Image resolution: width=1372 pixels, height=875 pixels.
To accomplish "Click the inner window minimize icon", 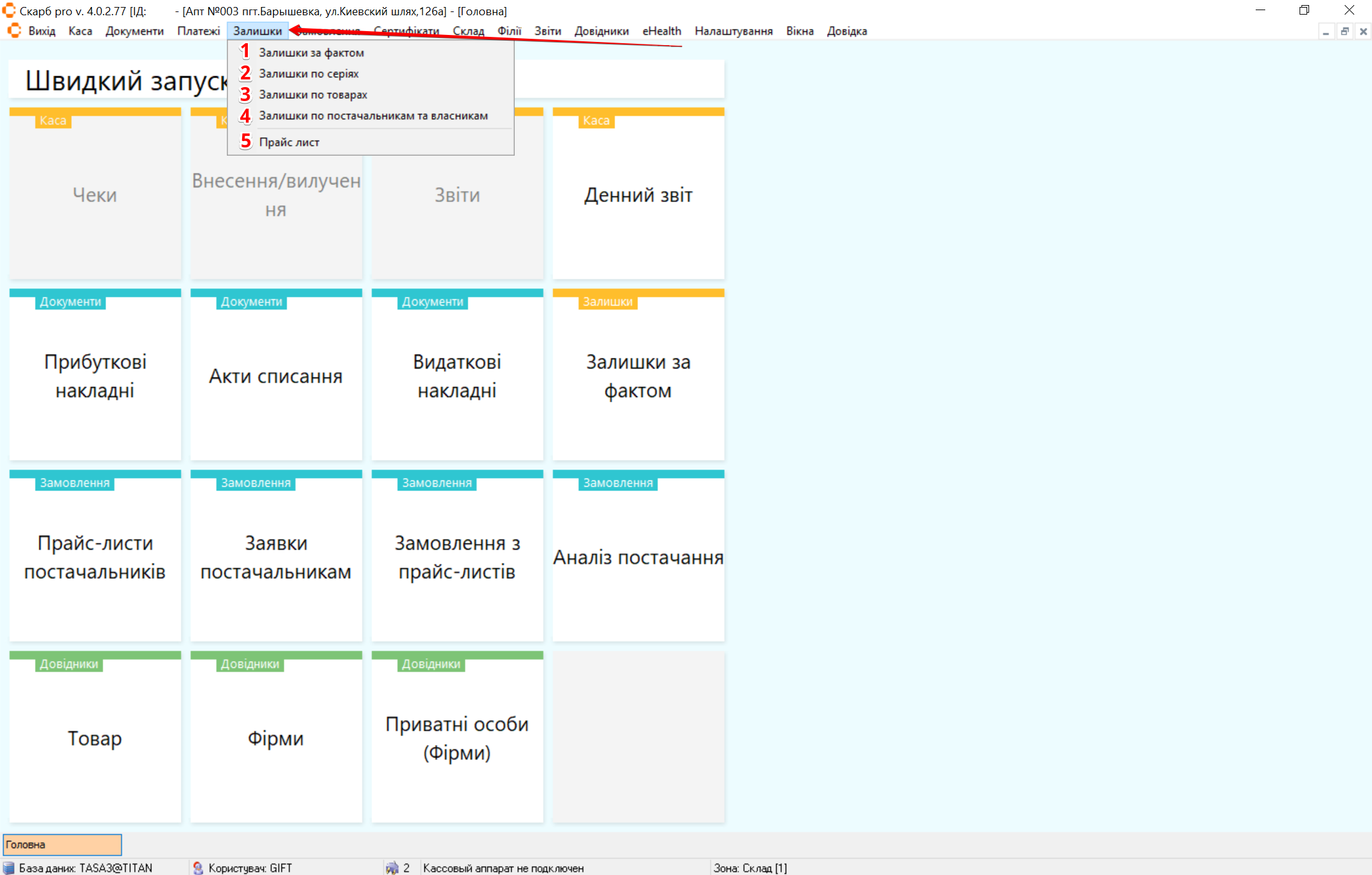I will (x=1326, y=31).
